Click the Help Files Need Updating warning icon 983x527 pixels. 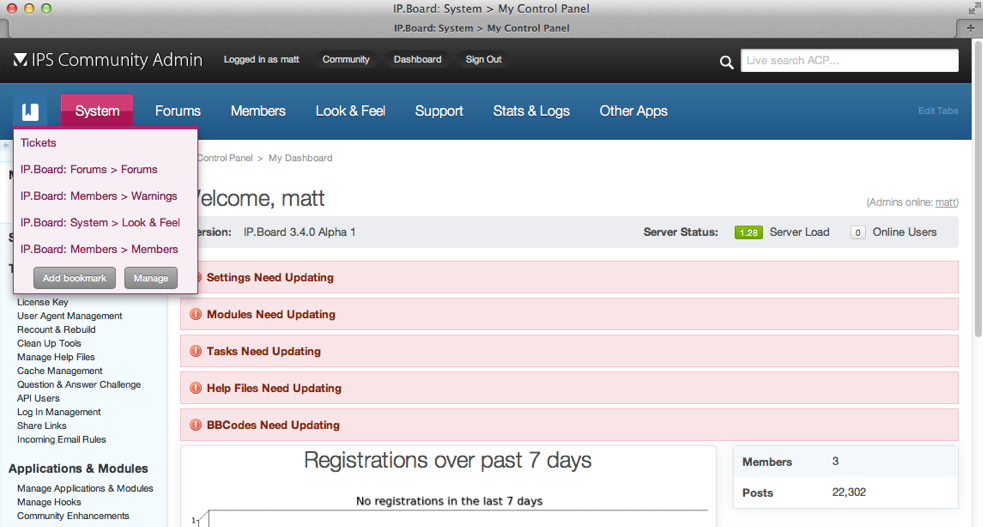(x=196, y=388)
